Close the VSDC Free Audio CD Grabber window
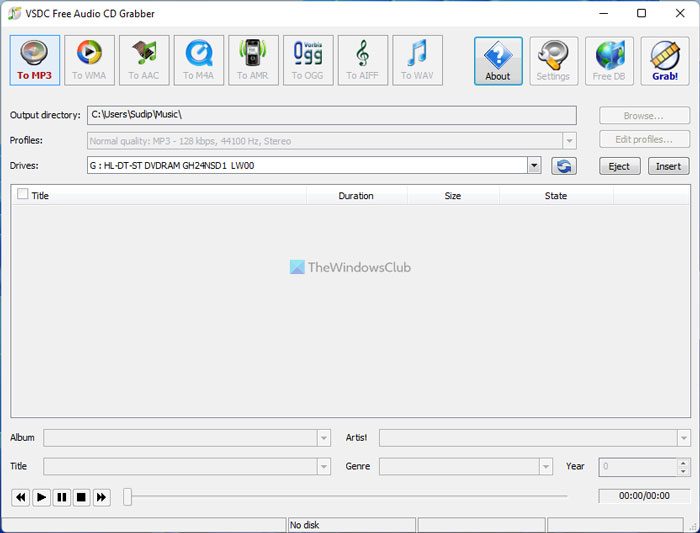The image size is (700, 533). point(680,13)
